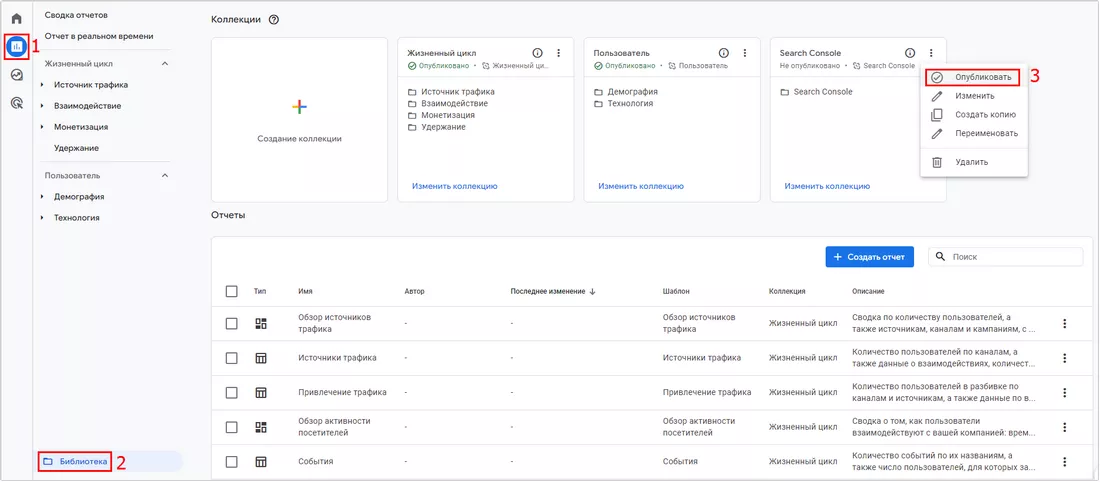Open Удержание in the sidebar
This screenshot has height=482, width=1100.
click(76, 148)
